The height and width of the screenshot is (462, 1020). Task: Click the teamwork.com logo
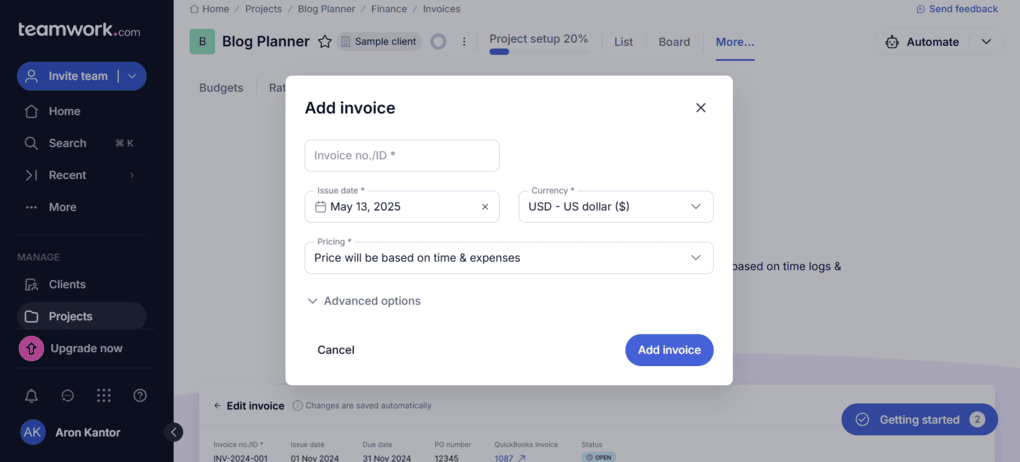(79, 30)
